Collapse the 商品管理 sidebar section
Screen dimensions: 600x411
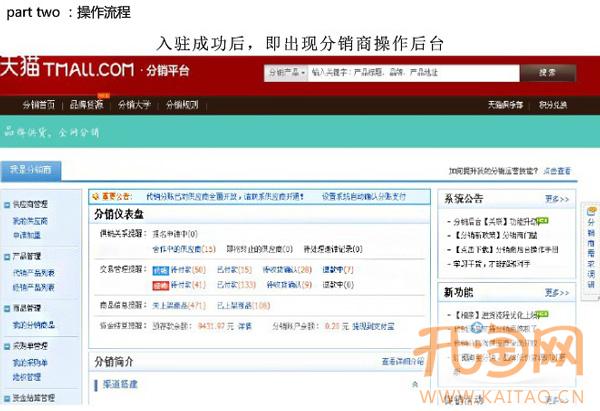(x=7, y=308)
